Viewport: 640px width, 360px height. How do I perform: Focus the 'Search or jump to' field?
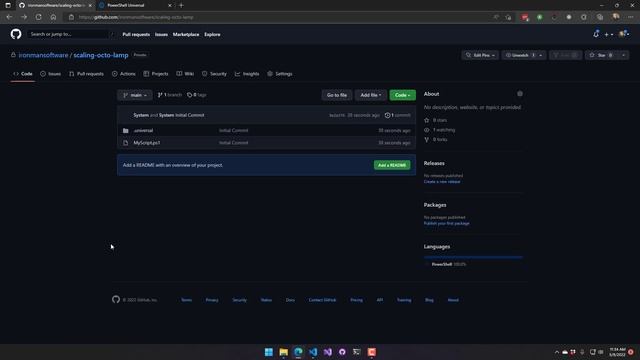tap(70, 34)
